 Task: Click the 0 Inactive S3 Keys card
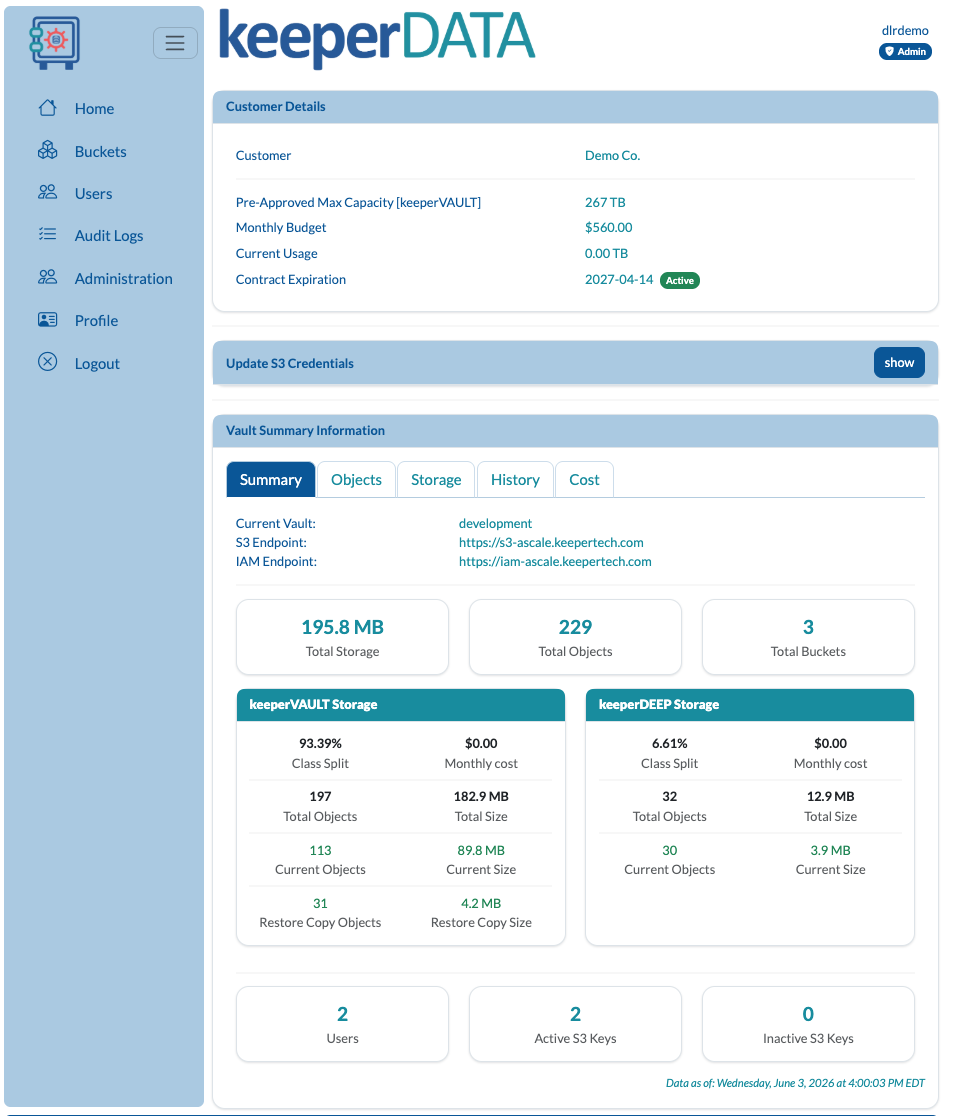pyautogui.click(x=808, y=1024)
